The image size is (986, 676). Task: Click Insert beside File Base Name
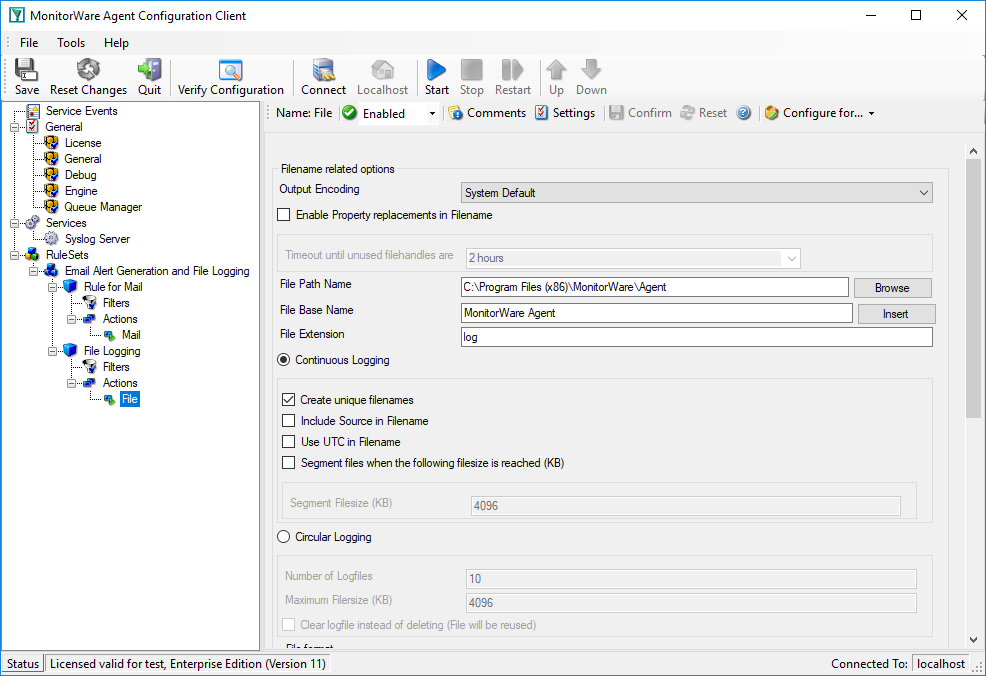(x=896, y=314)
